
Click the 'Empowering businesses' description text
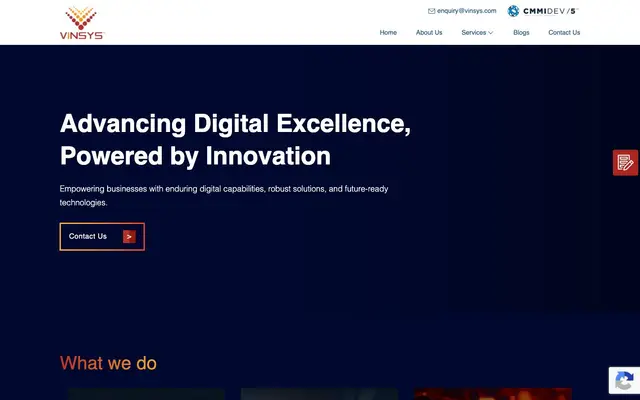[x=224, y=196]
